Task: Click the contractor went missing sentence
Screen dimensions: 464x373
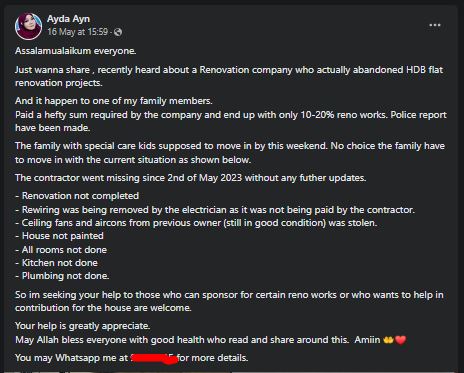Action: [191, 178]
